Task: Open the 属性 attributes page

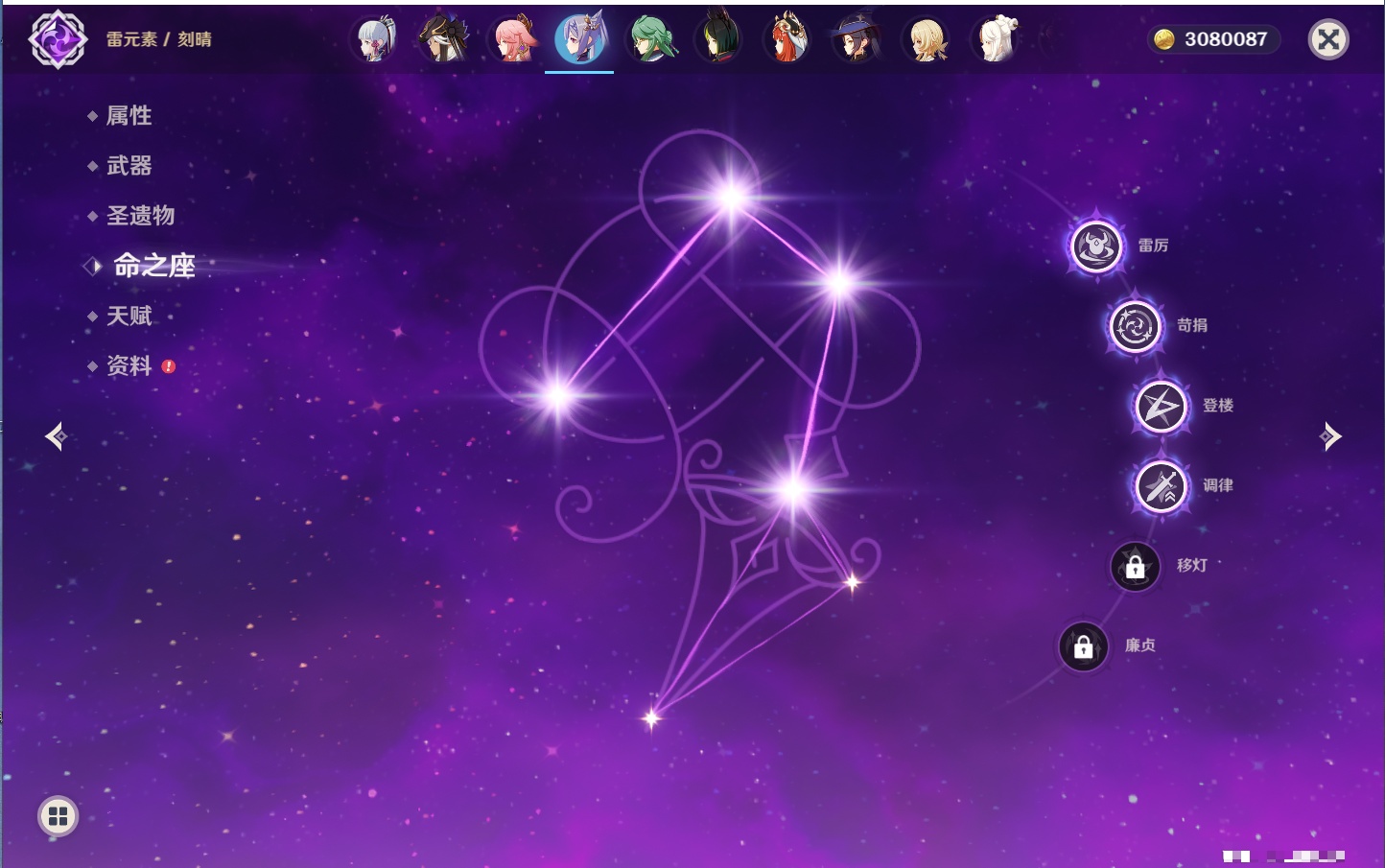Action: pyautogui.click(x=129, y=116)
